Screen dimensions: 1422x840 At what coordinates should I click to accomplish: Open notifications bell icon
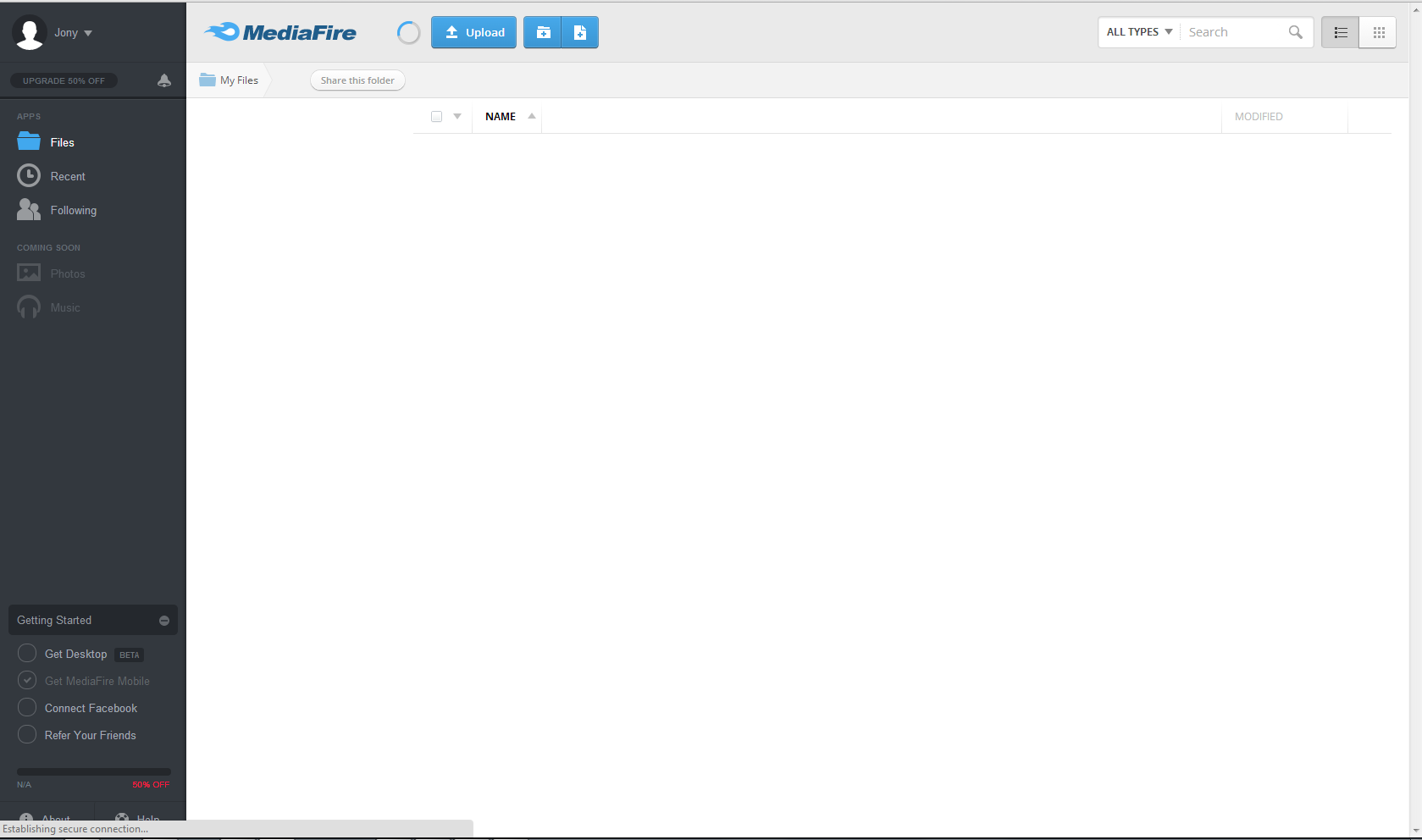164,80
